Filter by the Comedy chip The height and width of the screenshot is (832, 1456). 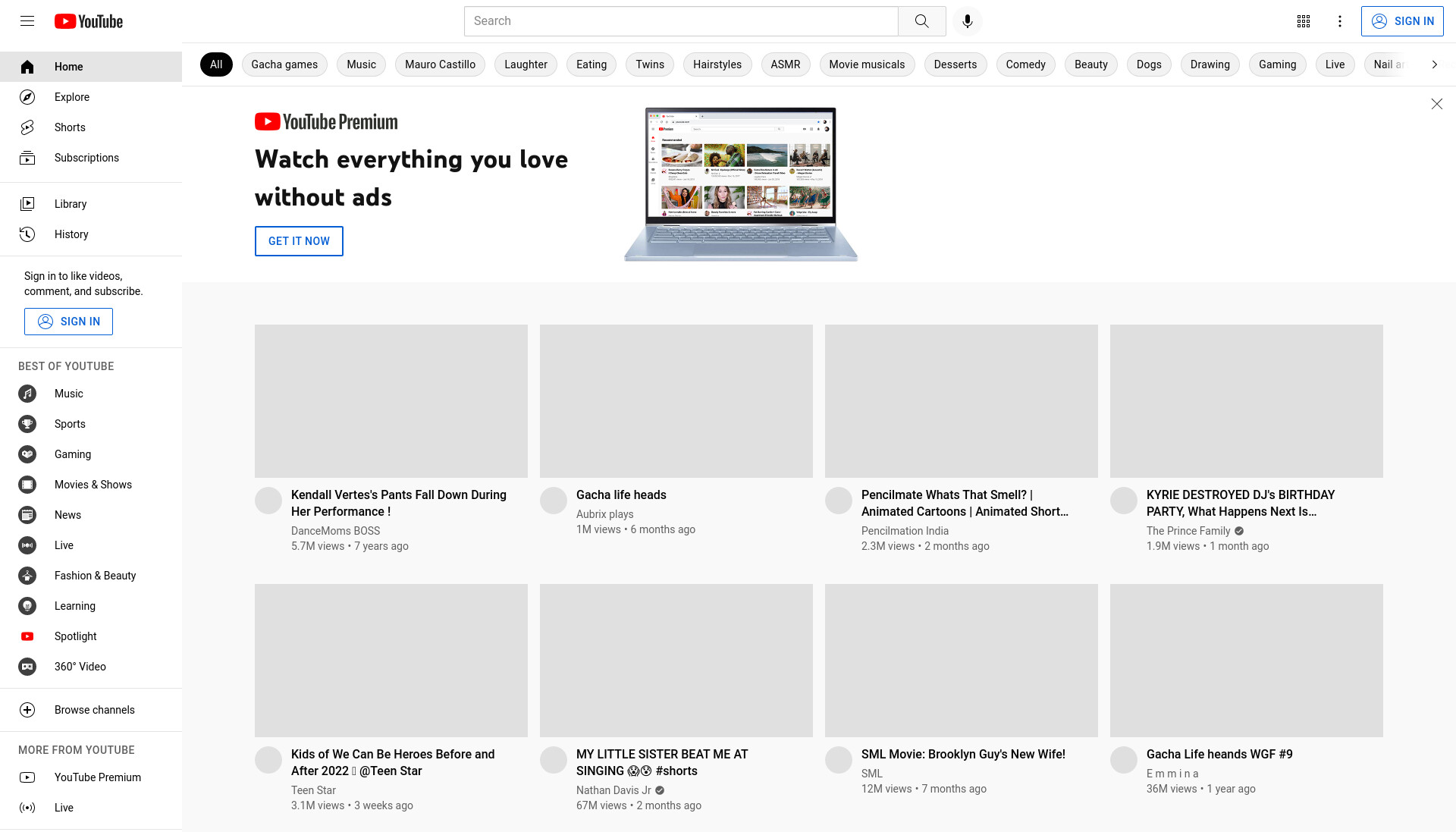(x=1025, y=64)
